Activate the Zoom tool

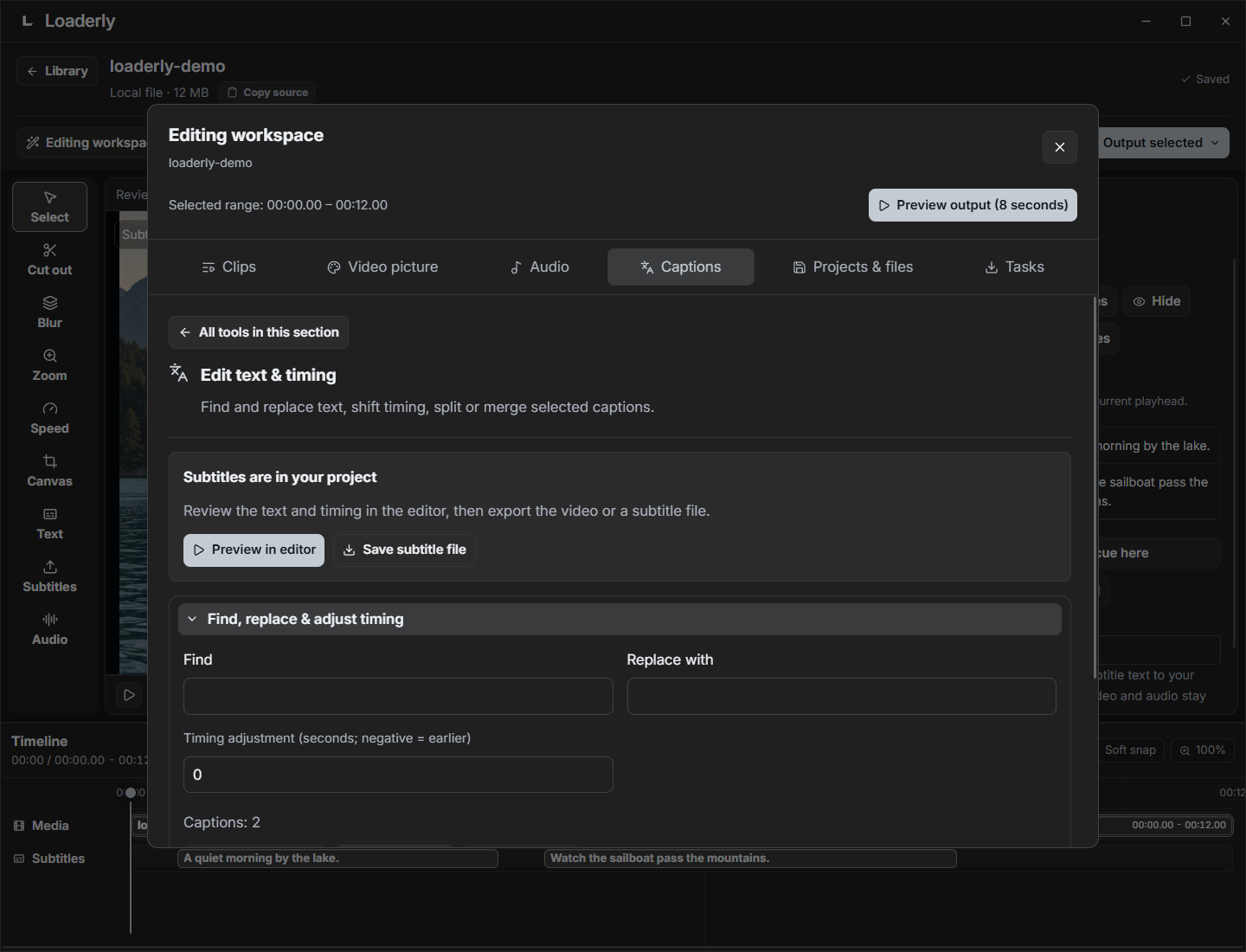tap(49, 365)
